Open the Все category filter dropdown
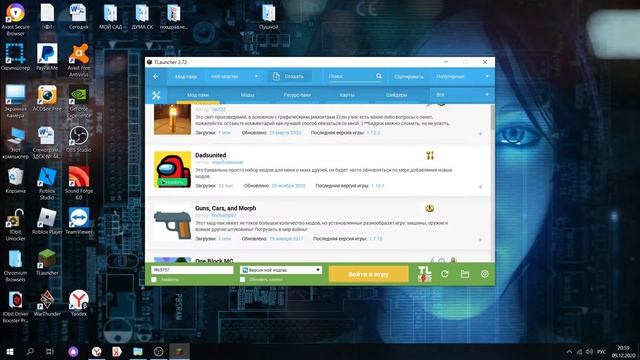Viewport: 640px width, 360px height. pos(461,95)
